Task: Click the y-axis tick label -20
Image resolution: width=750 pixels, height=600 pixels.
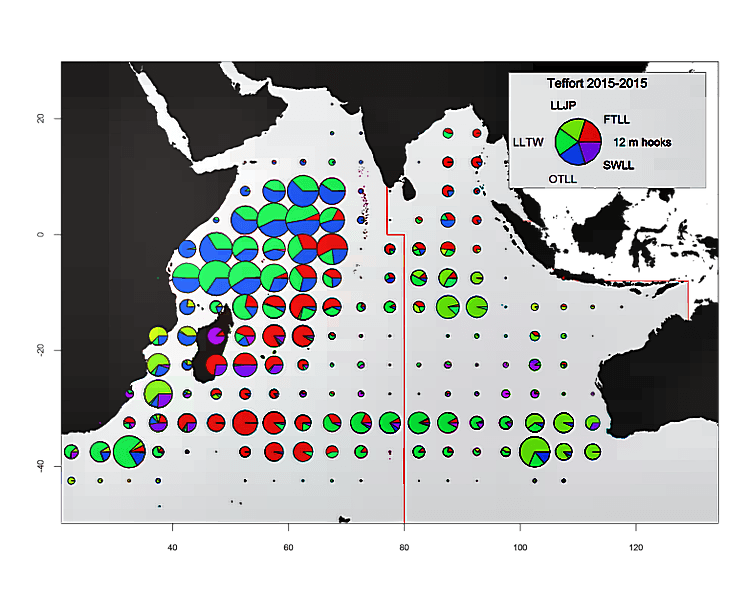Action: coord(41,350)
